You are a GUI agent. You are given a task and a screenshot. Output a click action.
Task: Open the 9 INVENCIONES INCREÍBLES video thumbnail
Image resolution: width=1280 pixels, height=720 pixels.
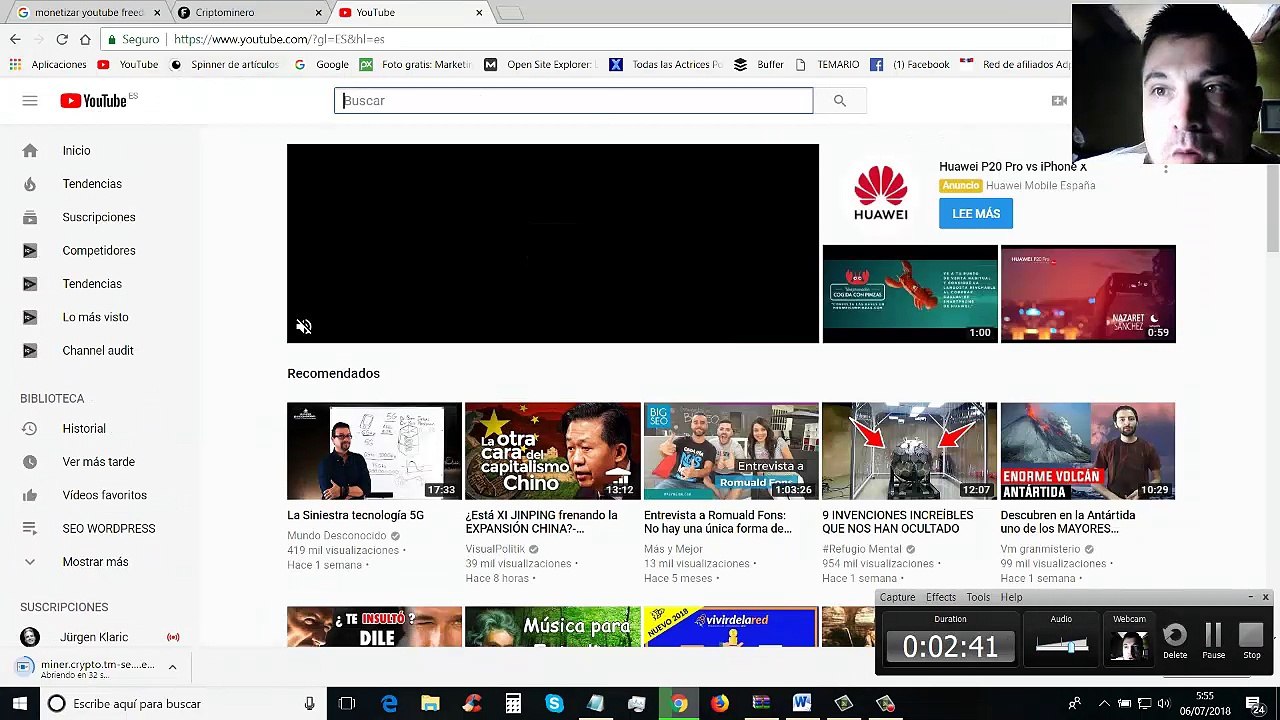pyautogui.click(x=909, y=451)
